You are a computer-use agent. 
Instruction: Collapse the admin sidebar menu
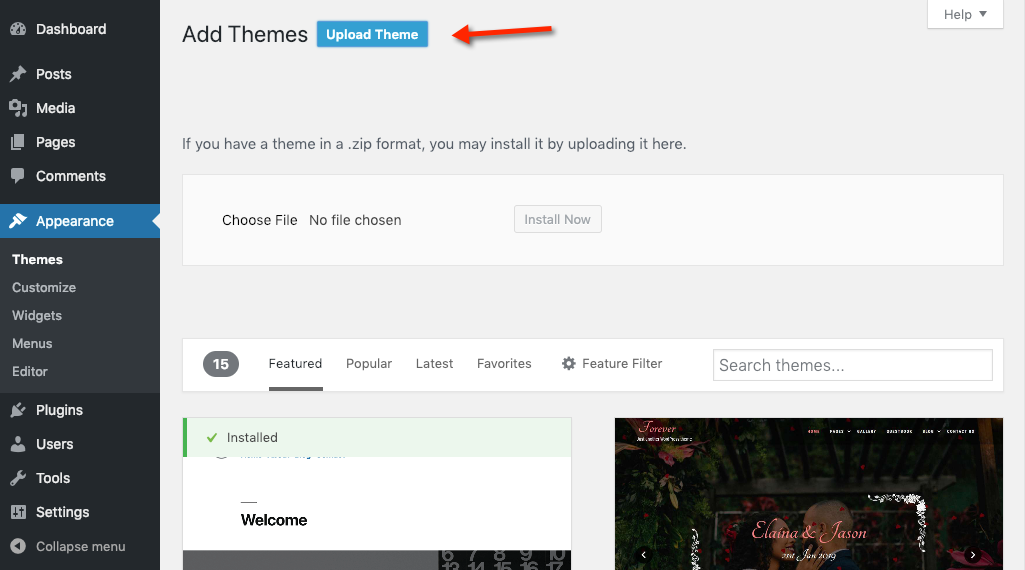(68, 546)
